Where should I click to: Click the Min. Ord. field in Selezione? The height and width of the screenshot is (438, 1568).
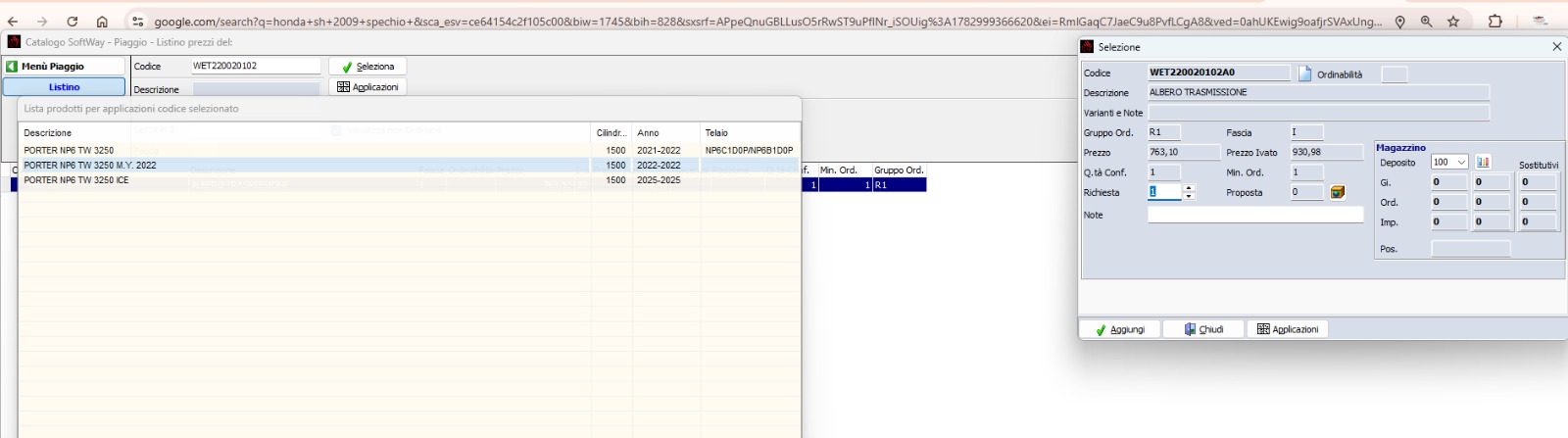point(1306,172)
